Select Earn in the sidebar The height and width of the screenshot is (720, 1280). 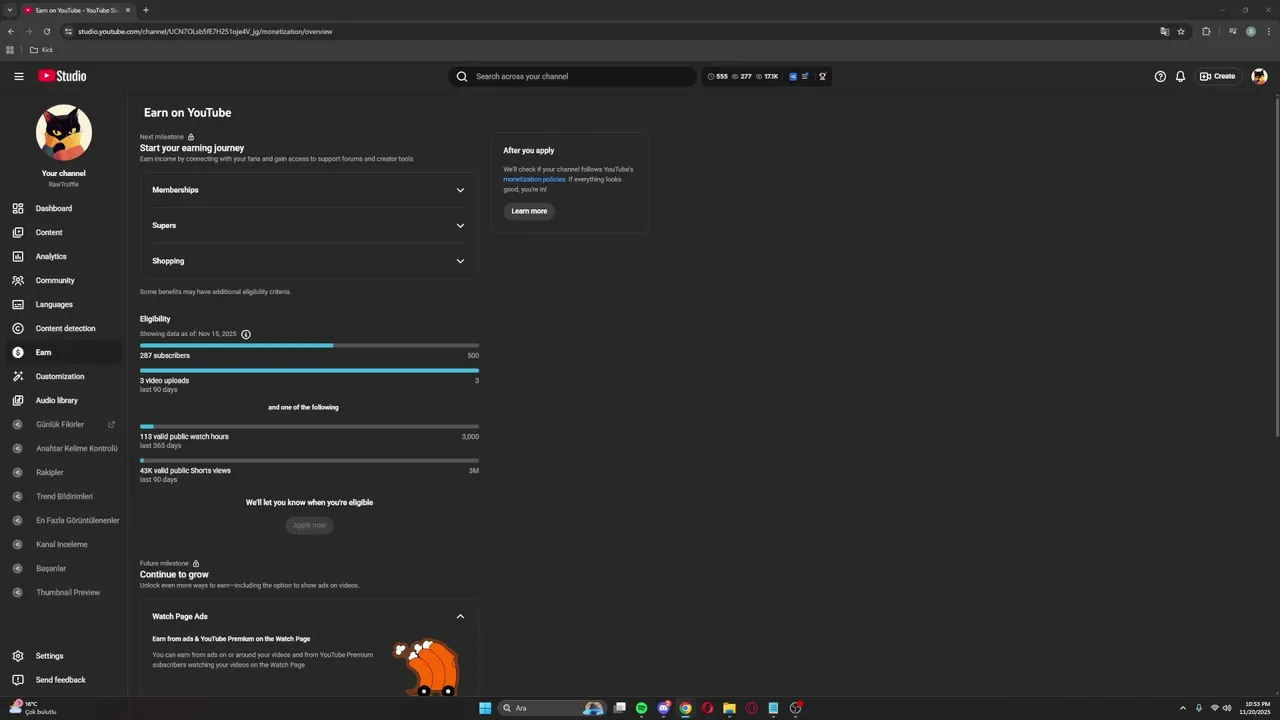click(x=64, y=352)
